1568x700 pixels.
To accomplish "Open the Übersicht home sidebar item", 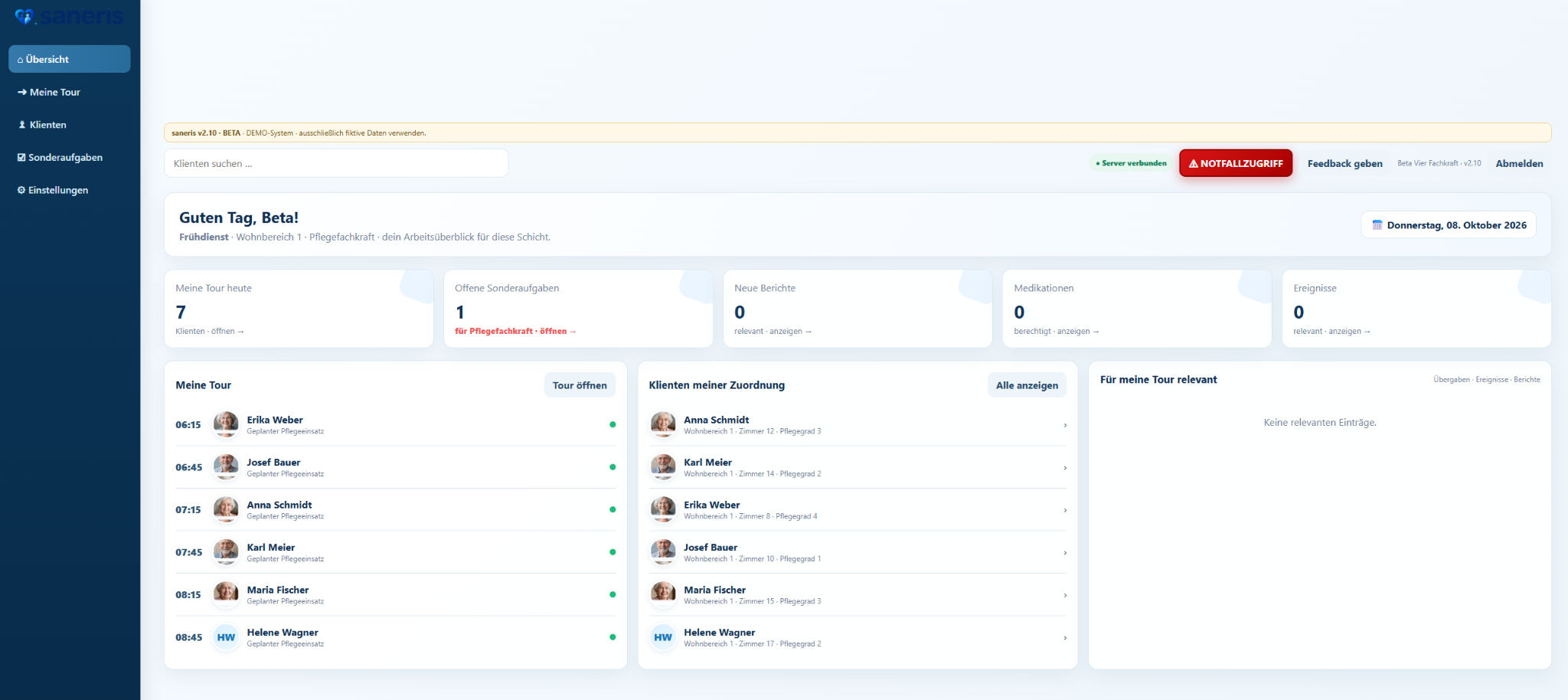I will pyautogui.click(x=70, y=59).
